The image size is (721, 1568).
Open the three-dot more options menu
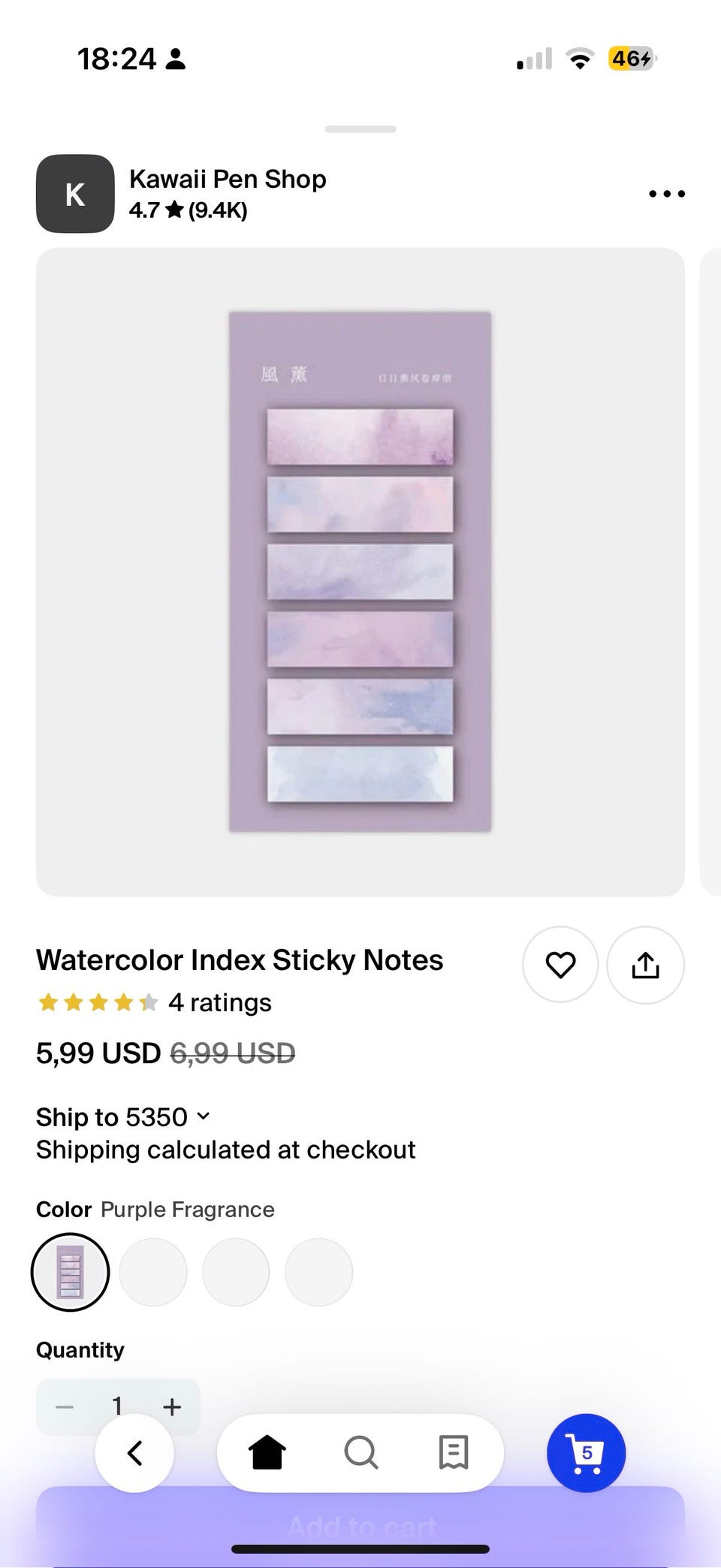click(x=666, y=194)
